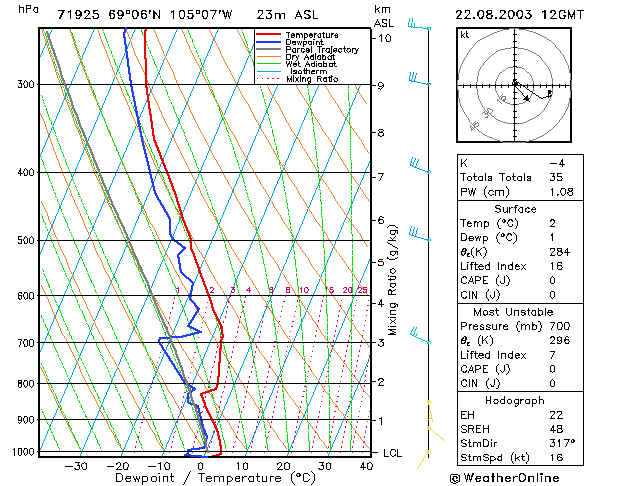
Task: Click the '-30' temperature axis label
Action: tap(76, 466)
